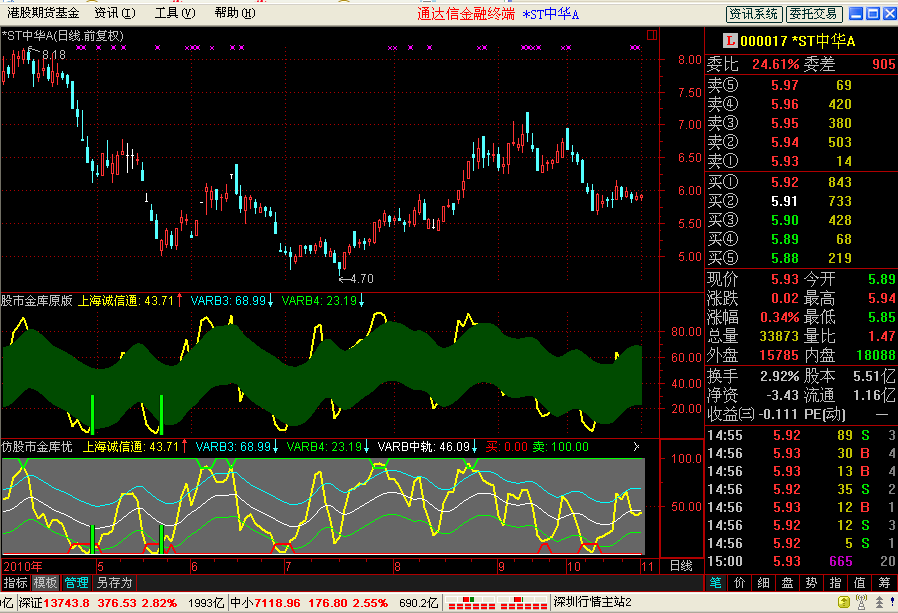Click the 日线 period label

[x=682, y=566]
